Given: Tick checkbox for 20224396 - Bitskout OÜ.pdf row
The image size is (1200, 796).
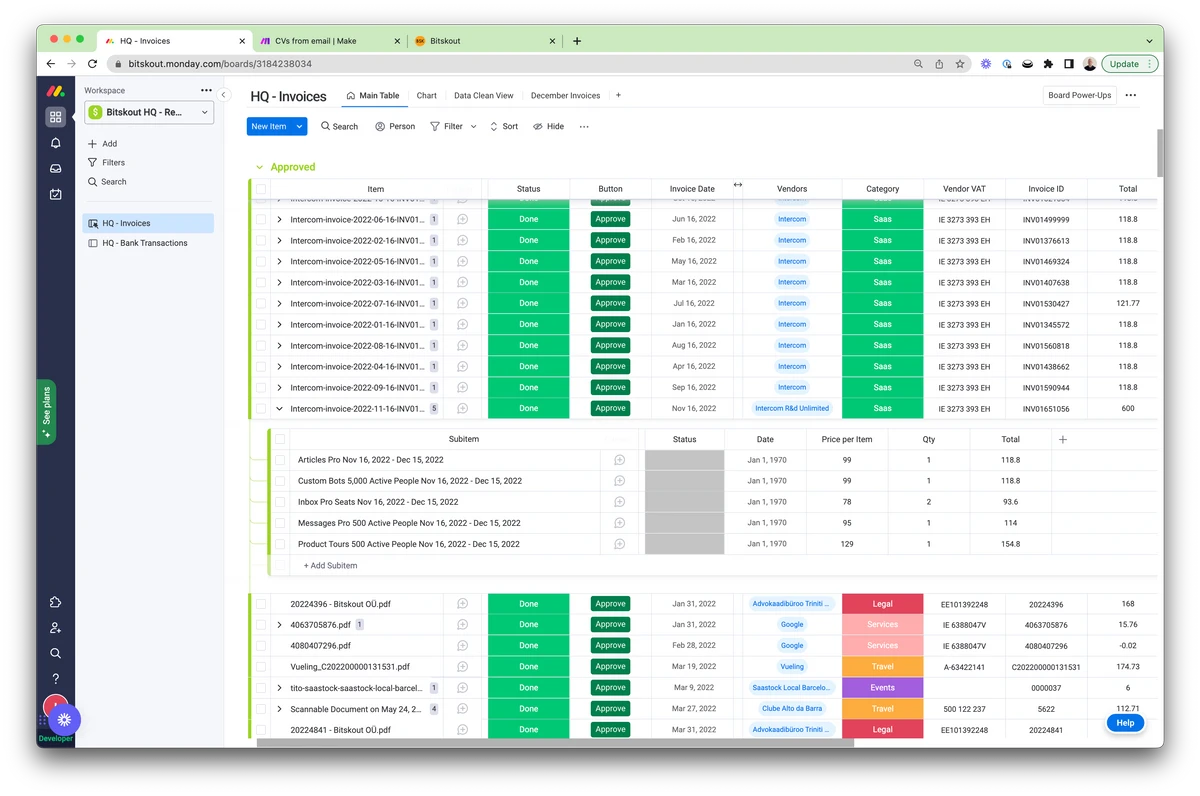Looking at the screenshot, I should (x=261, y=604).
